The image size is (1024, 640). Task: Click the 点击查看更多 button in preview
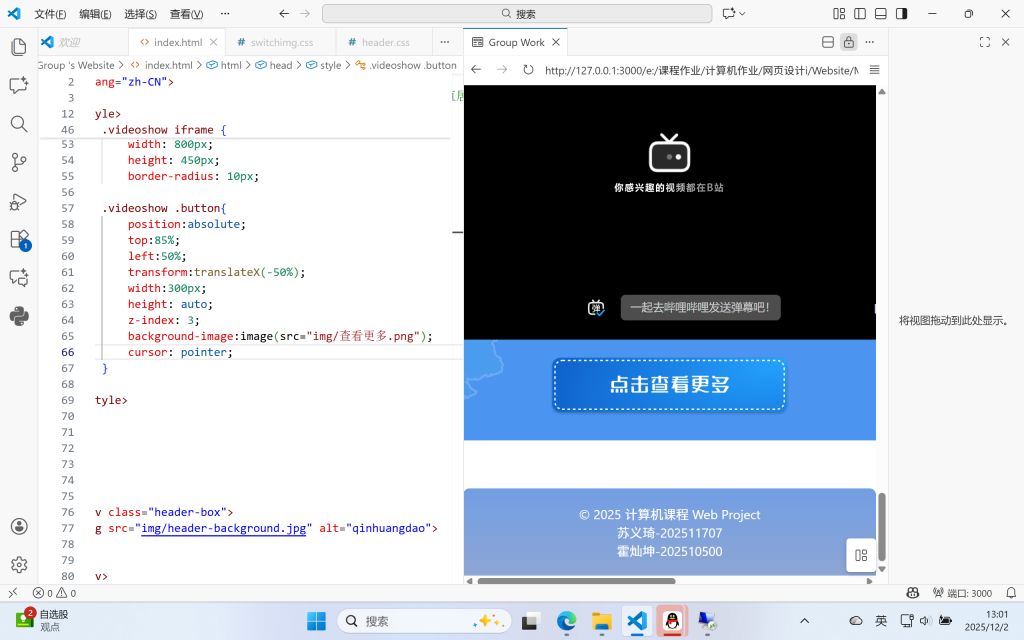(669, 385)
